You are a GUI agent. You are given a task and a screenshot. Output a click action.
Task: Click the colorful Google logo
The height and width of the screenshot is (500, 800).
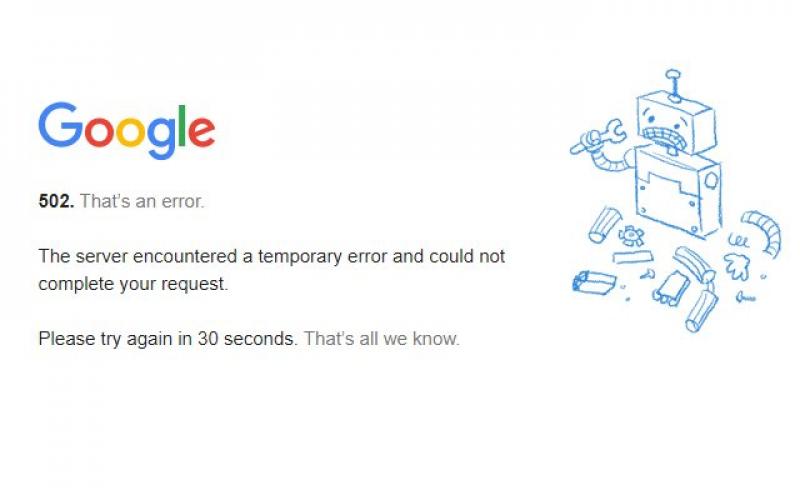(x=127, y=130)
